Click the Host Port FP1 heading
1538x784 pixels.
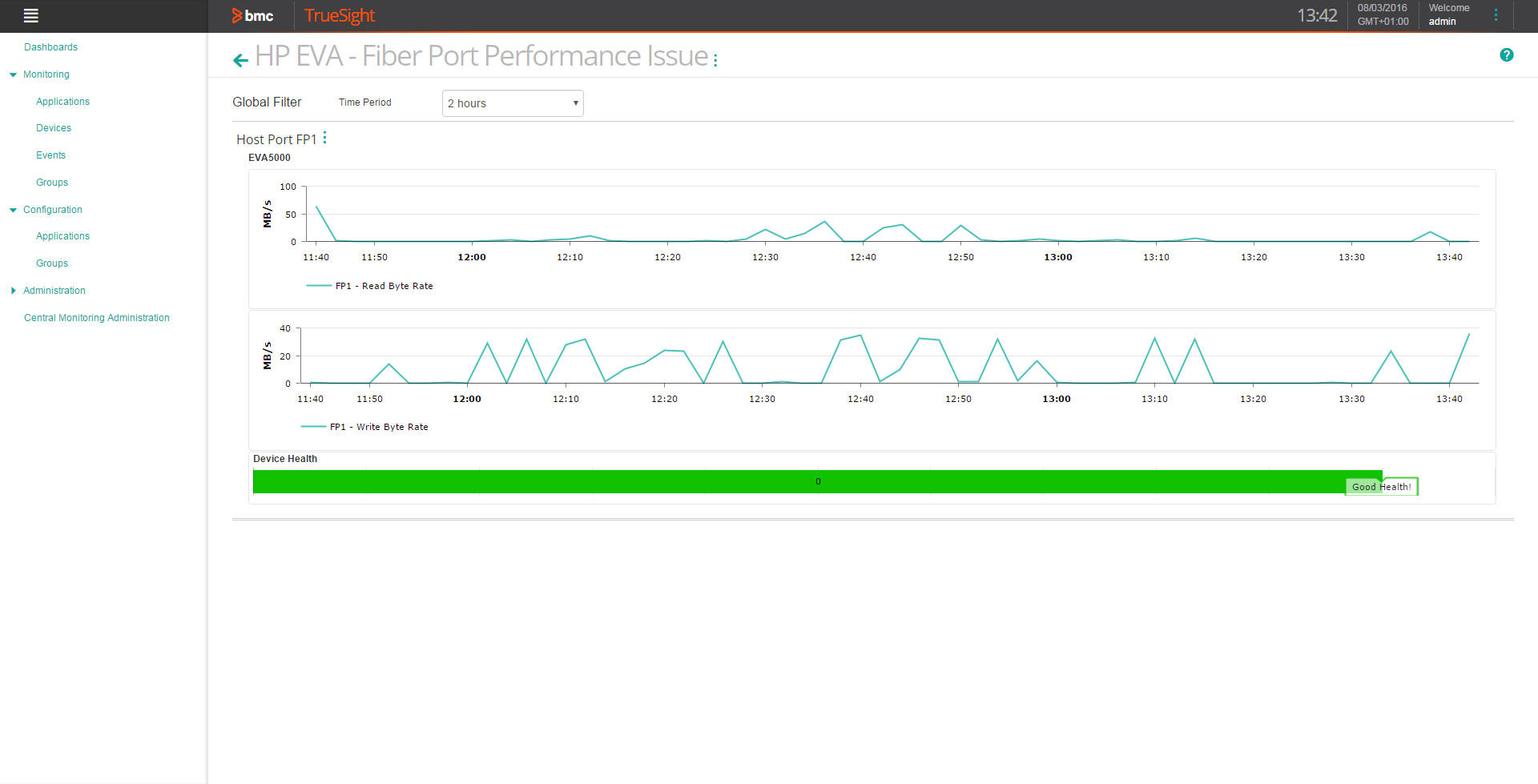click(276, 139)
